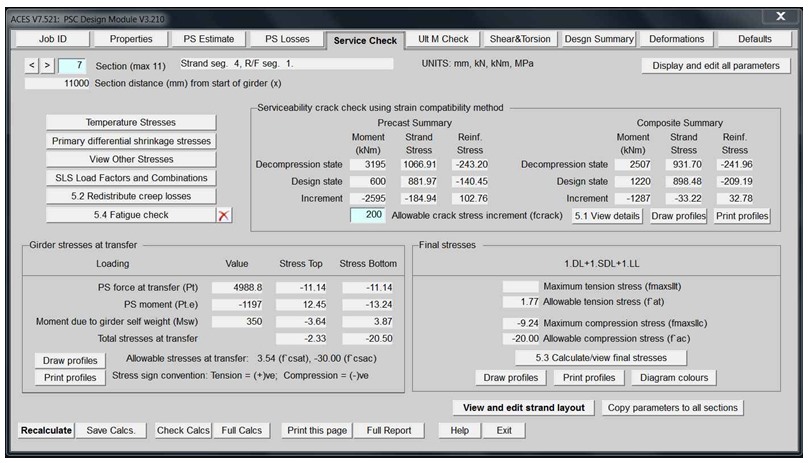Click the Temperature Stresses button
Image resolution: width=809 pixels, height=463 pixels.
tap(130, 122)
